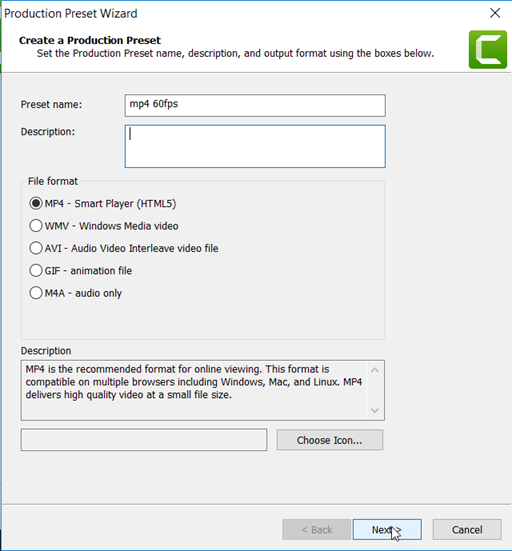512x551 pixels.
Task: Close the Production Preset Wizard window
Action: (495, 13)
